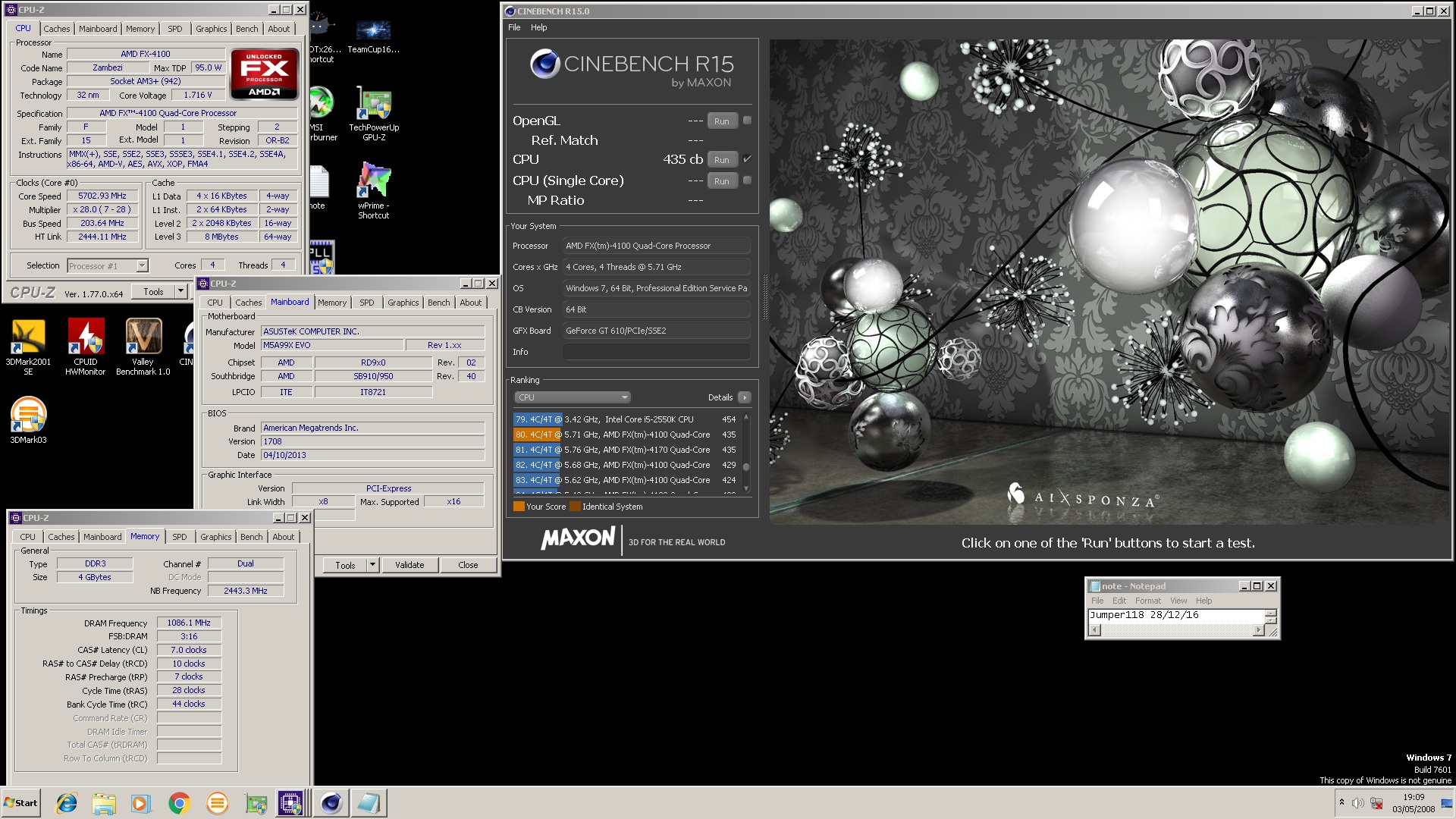Click the Close button in CPU-Z Mainboard window
The image size is (1456, 819).
coord(468,565)
